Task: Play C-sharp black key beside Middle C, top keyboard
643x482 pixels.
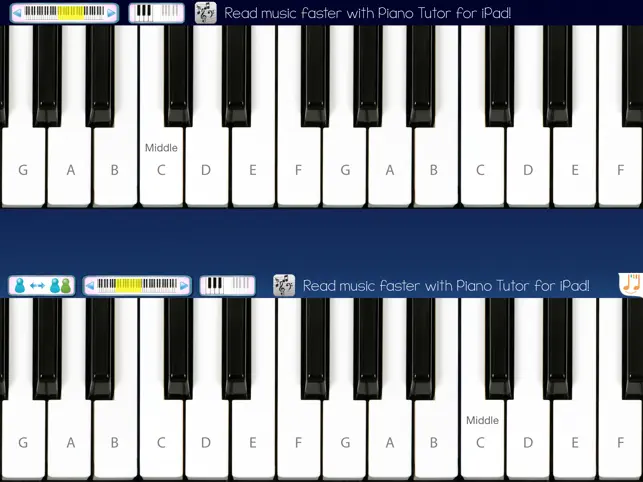Action: coord(178,76)
